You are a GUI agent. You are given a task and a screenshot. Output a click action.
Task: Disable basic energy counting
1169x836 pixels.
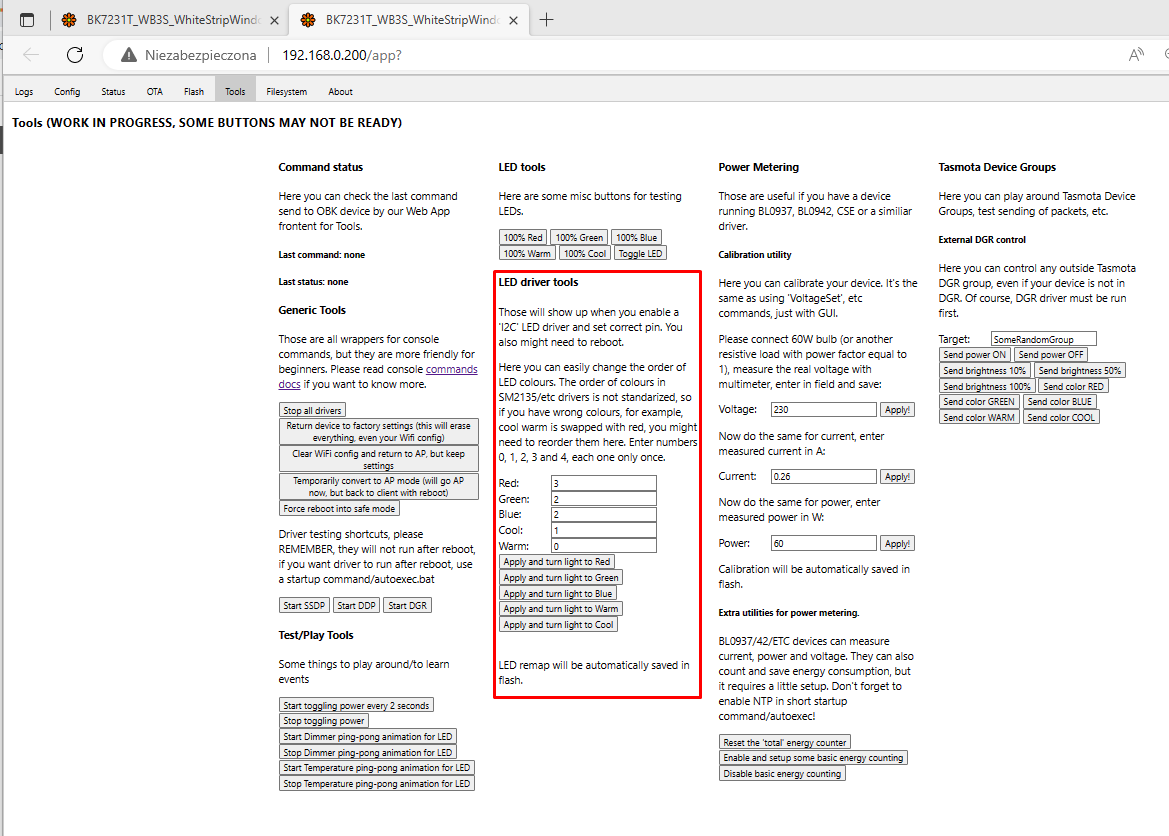coord(782,774)
